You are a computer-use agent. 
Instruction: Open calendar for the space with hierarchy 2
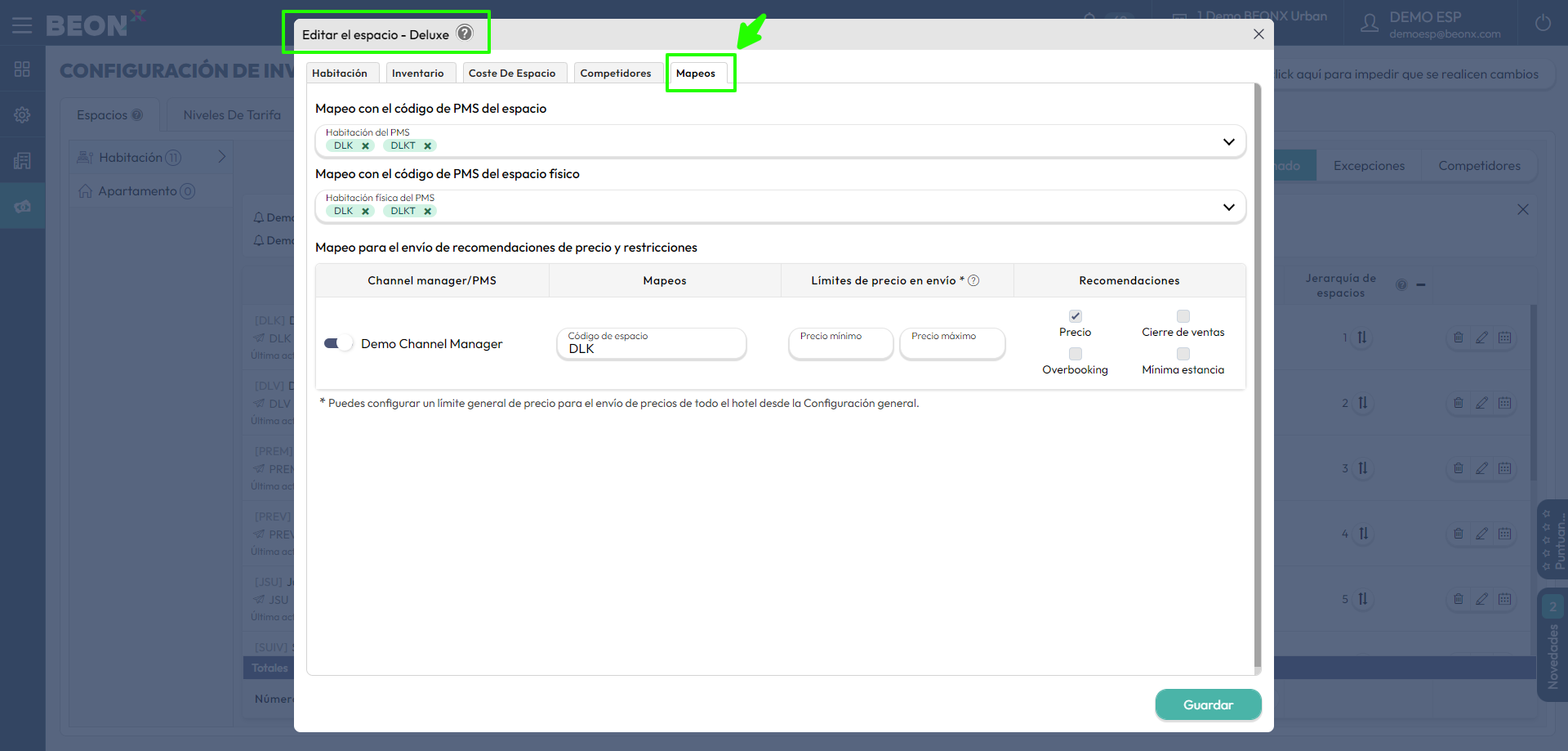pyautogui.click(x=1505, y=403)
